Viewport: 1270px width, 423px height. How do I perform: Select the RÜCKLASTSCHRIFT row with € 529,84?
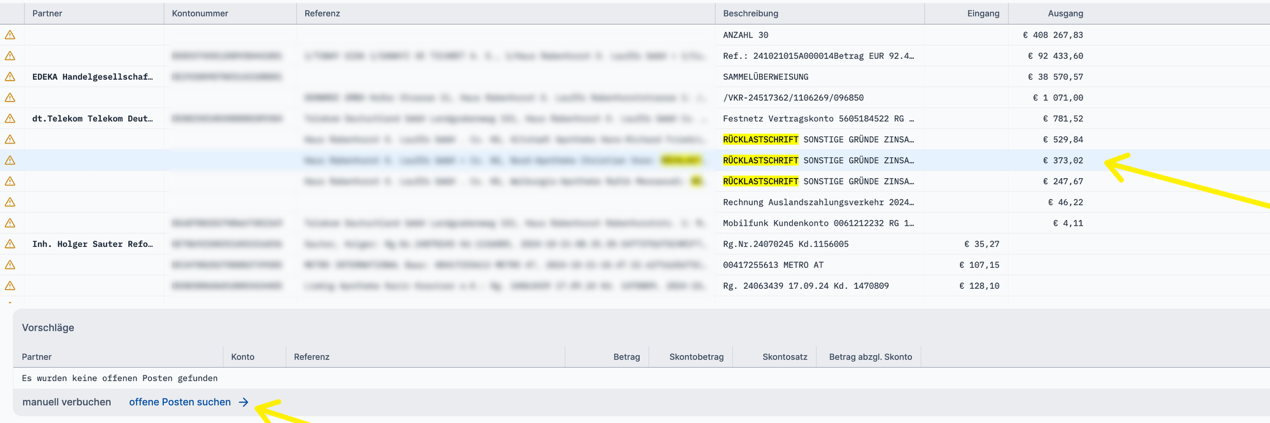(817, 140)
